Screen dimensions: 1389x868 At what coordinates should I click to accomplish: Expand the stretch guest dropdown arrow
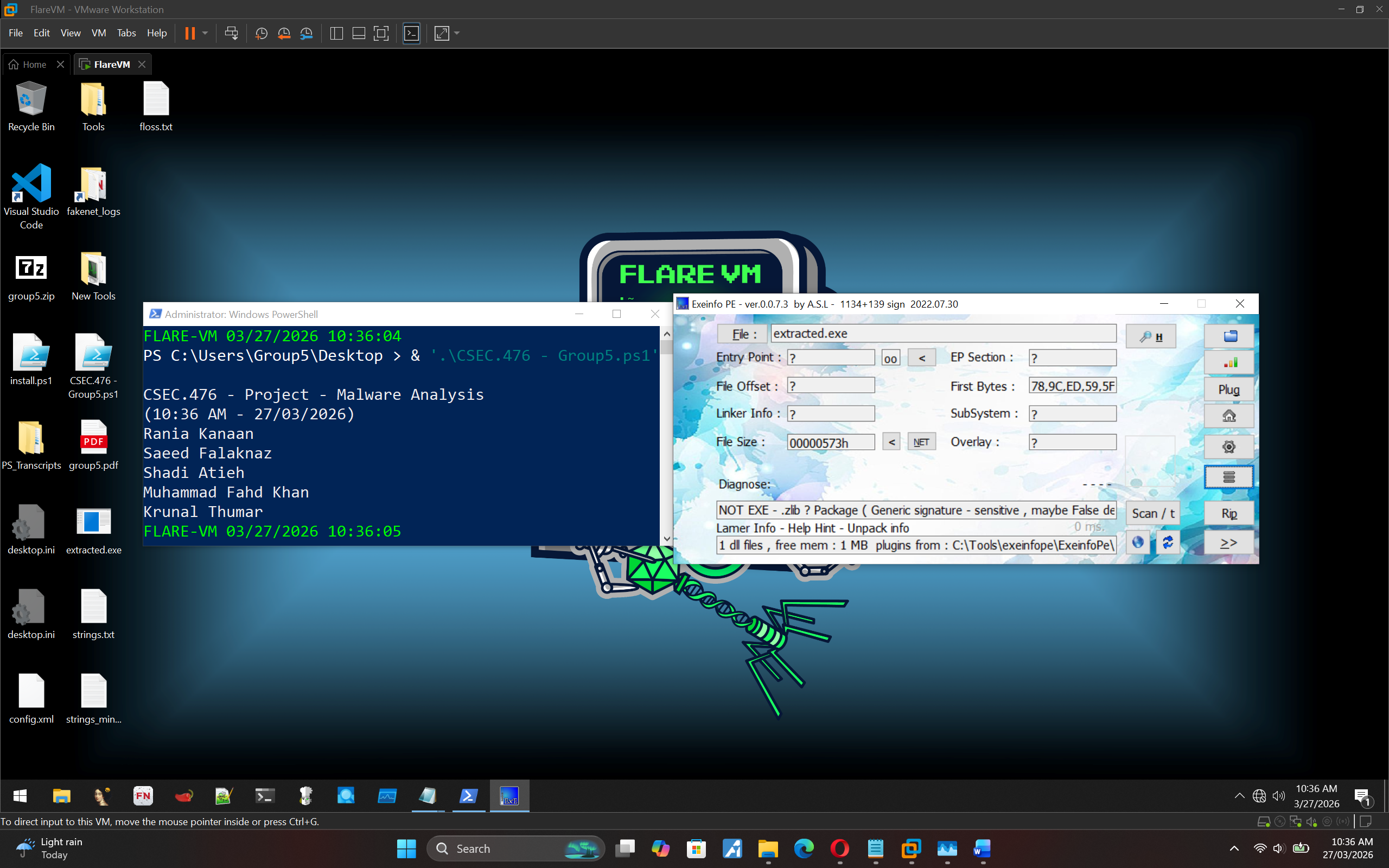pos(457,33)
